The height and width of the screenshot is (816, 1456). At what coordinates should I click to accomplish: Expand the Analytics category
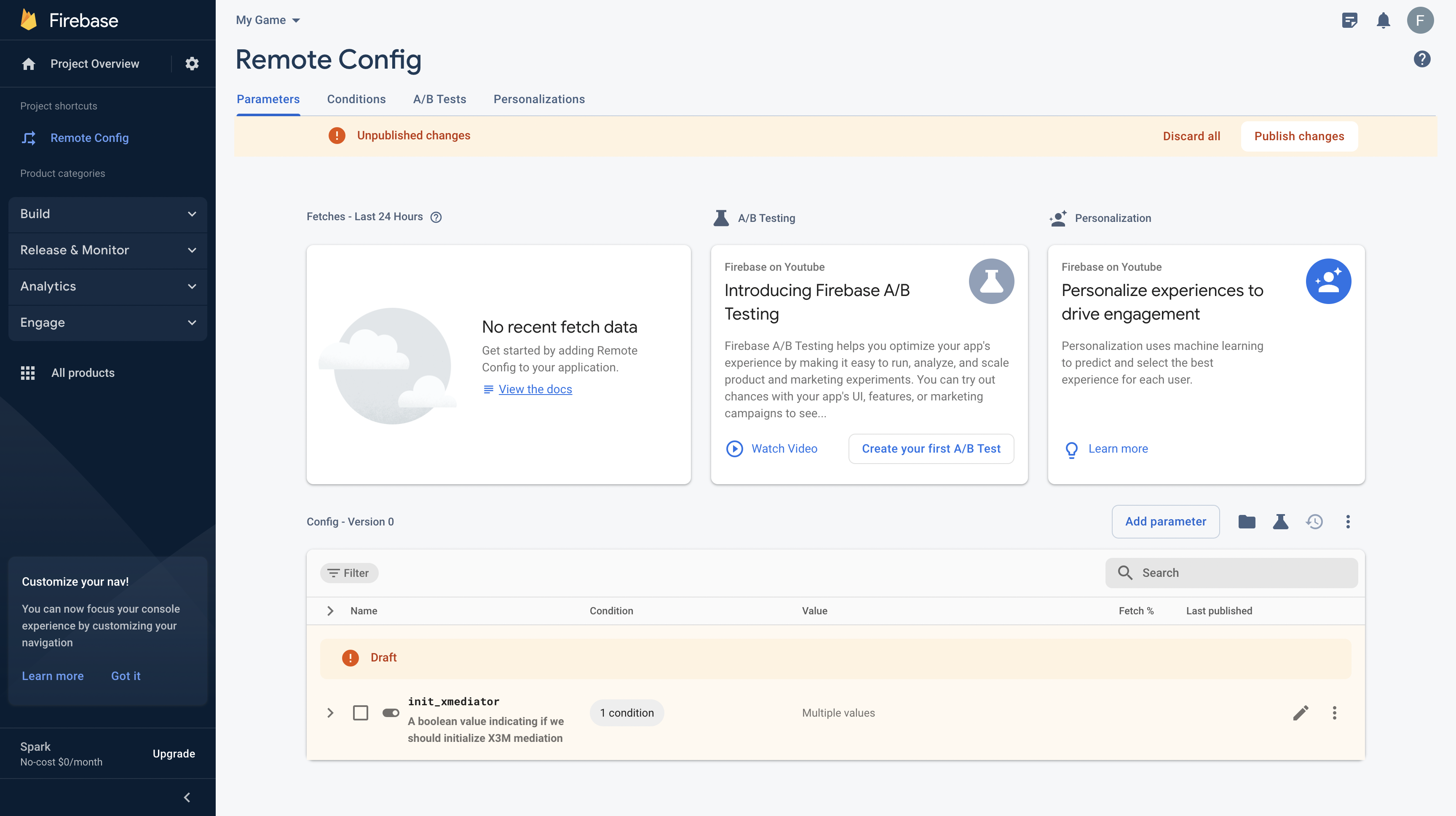point(107,286)
